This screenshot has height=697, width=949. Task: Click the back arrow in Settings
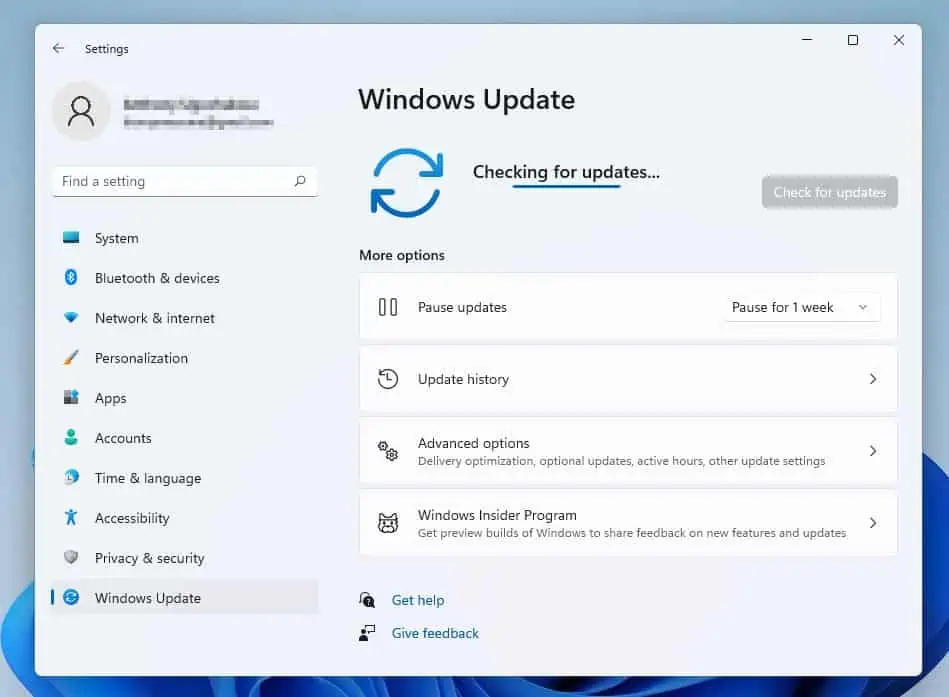click(58, 48)
